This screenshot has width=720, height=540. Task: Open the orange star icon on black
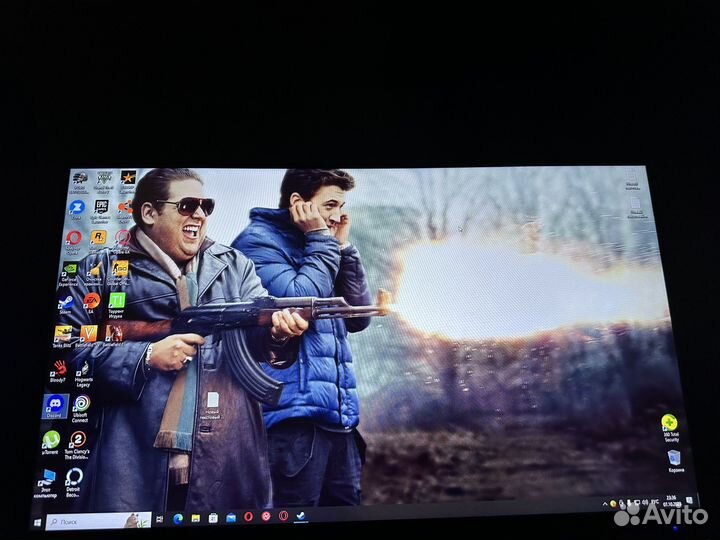[x=128, y=181]
